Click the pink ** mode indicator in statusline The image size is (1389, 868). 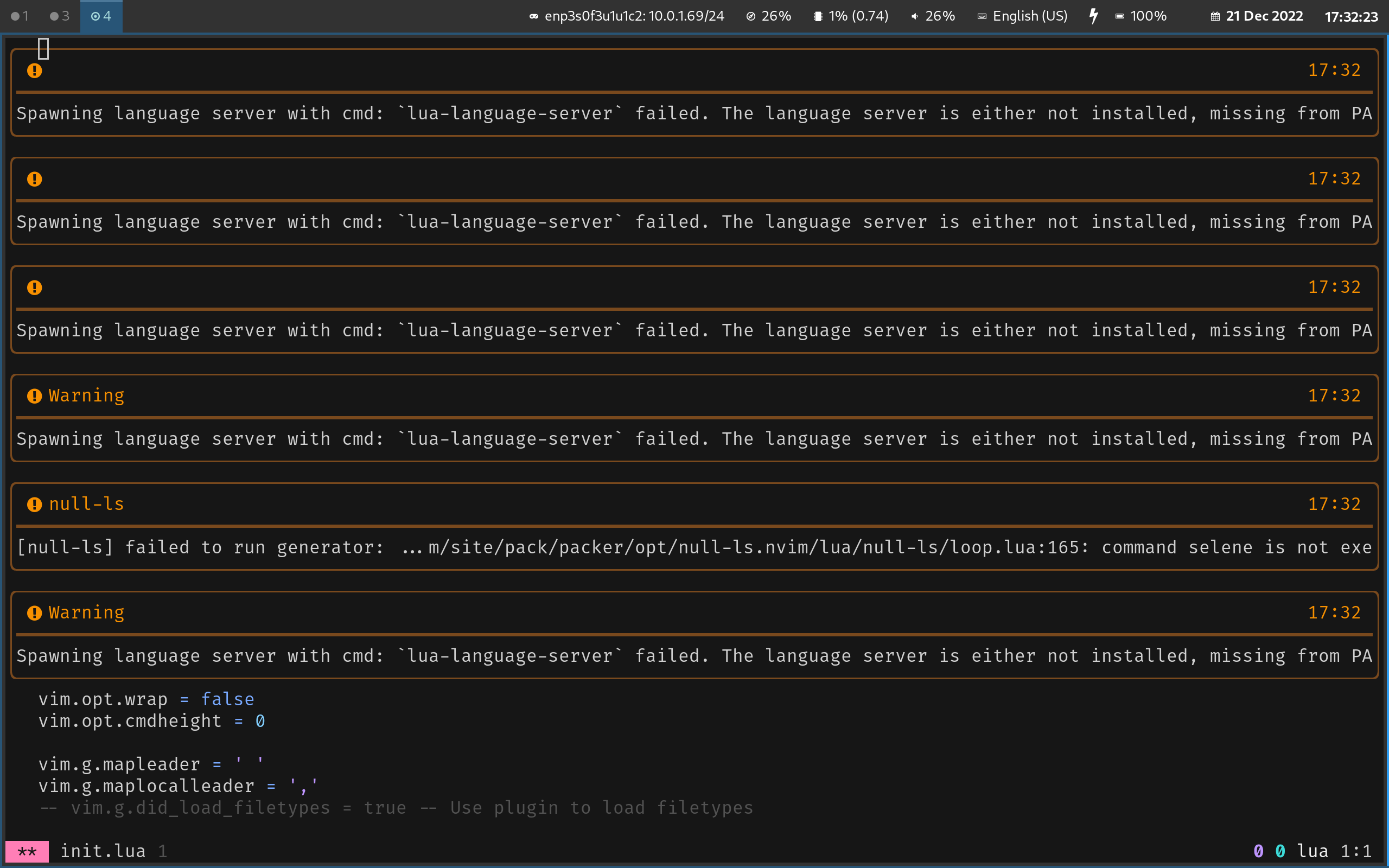click(27, 851)
